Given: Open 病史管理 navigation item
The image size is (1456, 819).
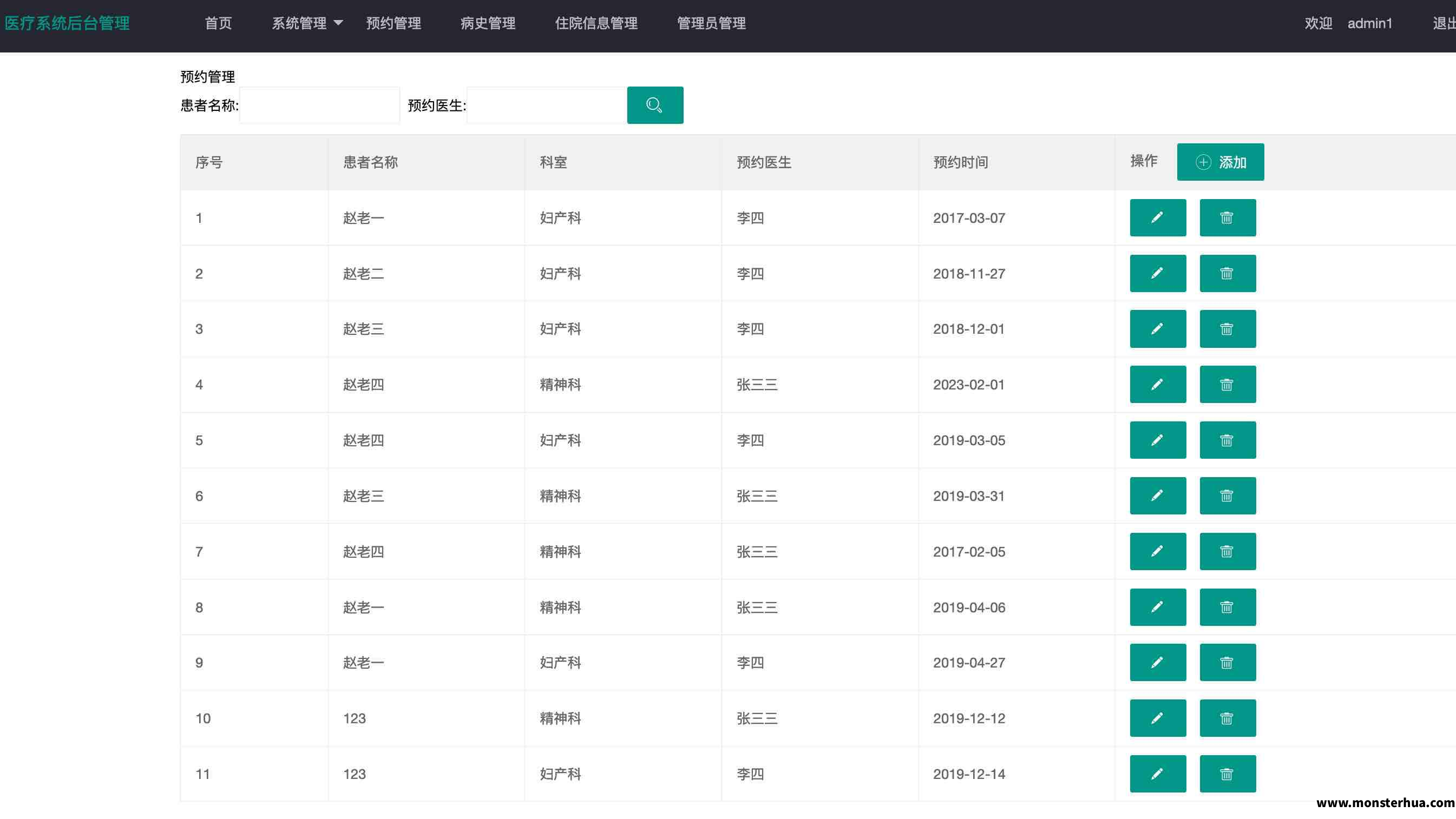Looking at the screenshot, I should pos(488,23).
